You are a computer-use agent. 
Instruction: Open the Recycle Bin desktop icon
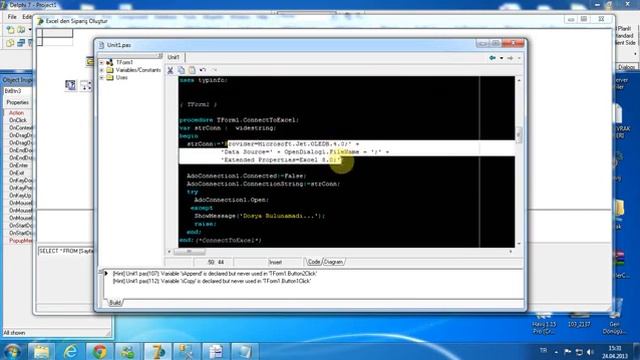click(x=615, y=316)
